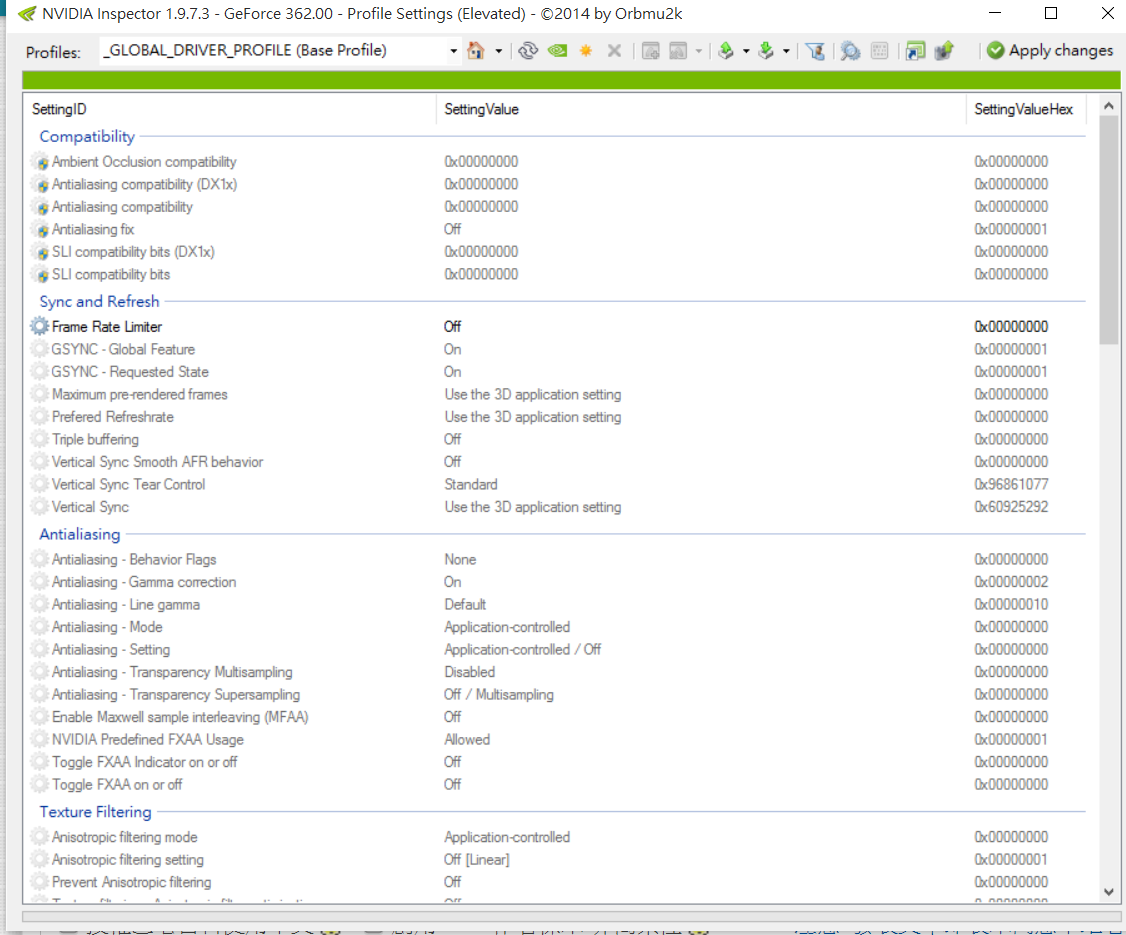Select Antialiasing - Behavior Flags row
The image size is (1126, 935).
[x=557, y=559]
